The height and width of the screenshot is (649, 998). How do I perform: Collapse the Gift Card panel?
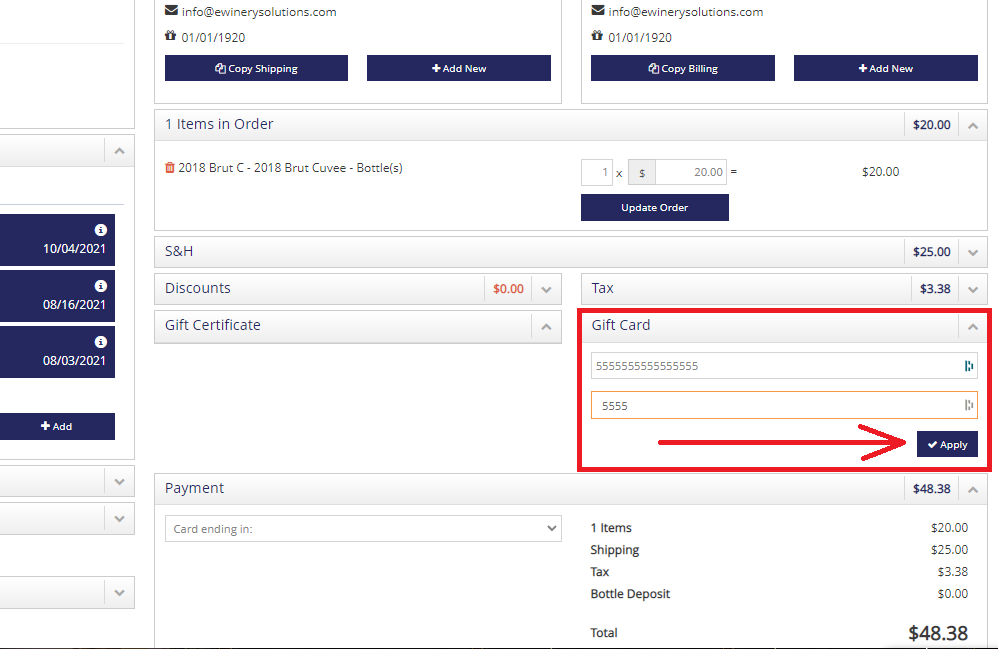tap(973, 326)
